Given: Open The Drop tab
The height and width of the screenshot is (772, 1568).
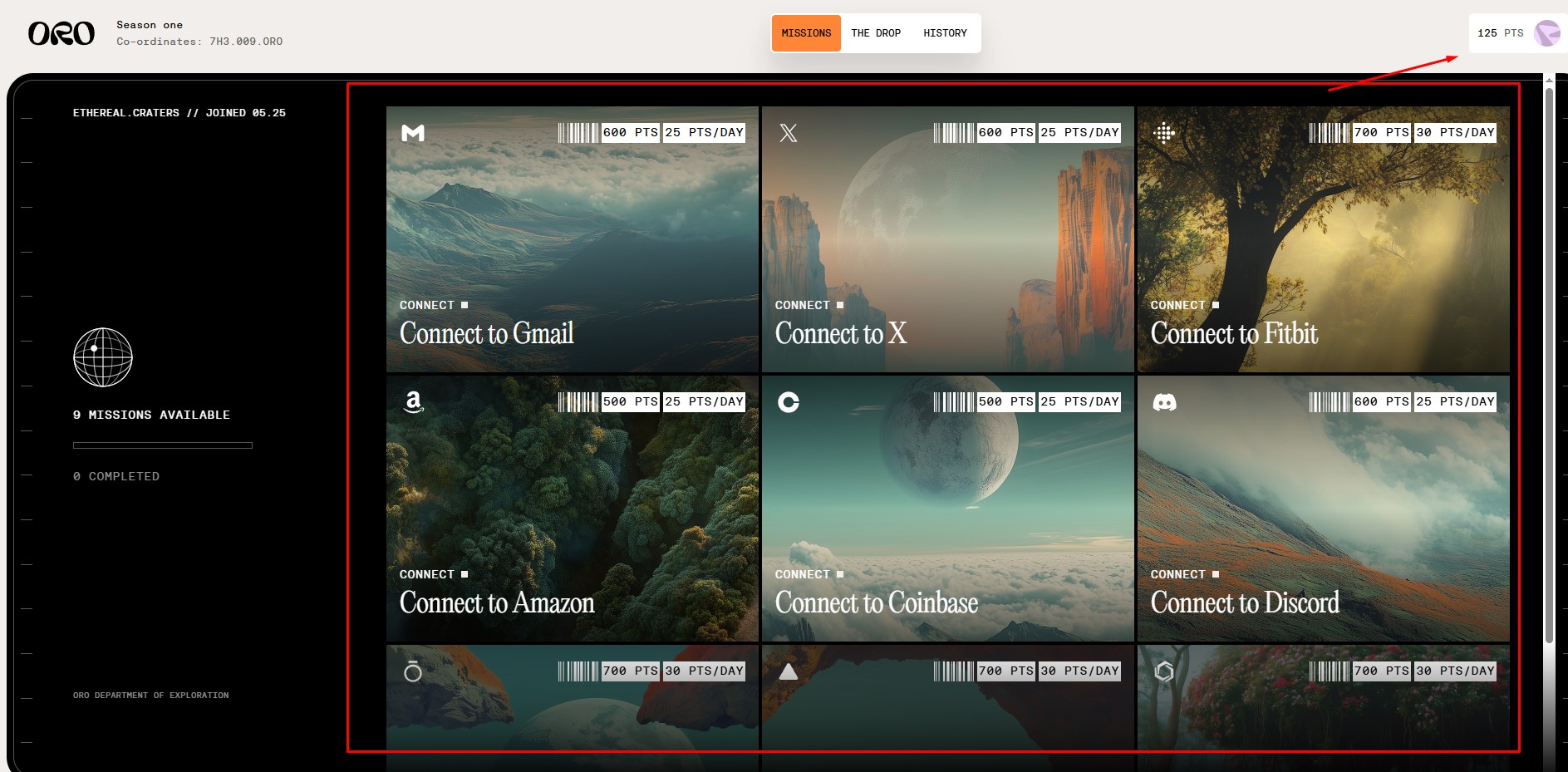Looking at the screenshot, I should [x=876, y=33].
